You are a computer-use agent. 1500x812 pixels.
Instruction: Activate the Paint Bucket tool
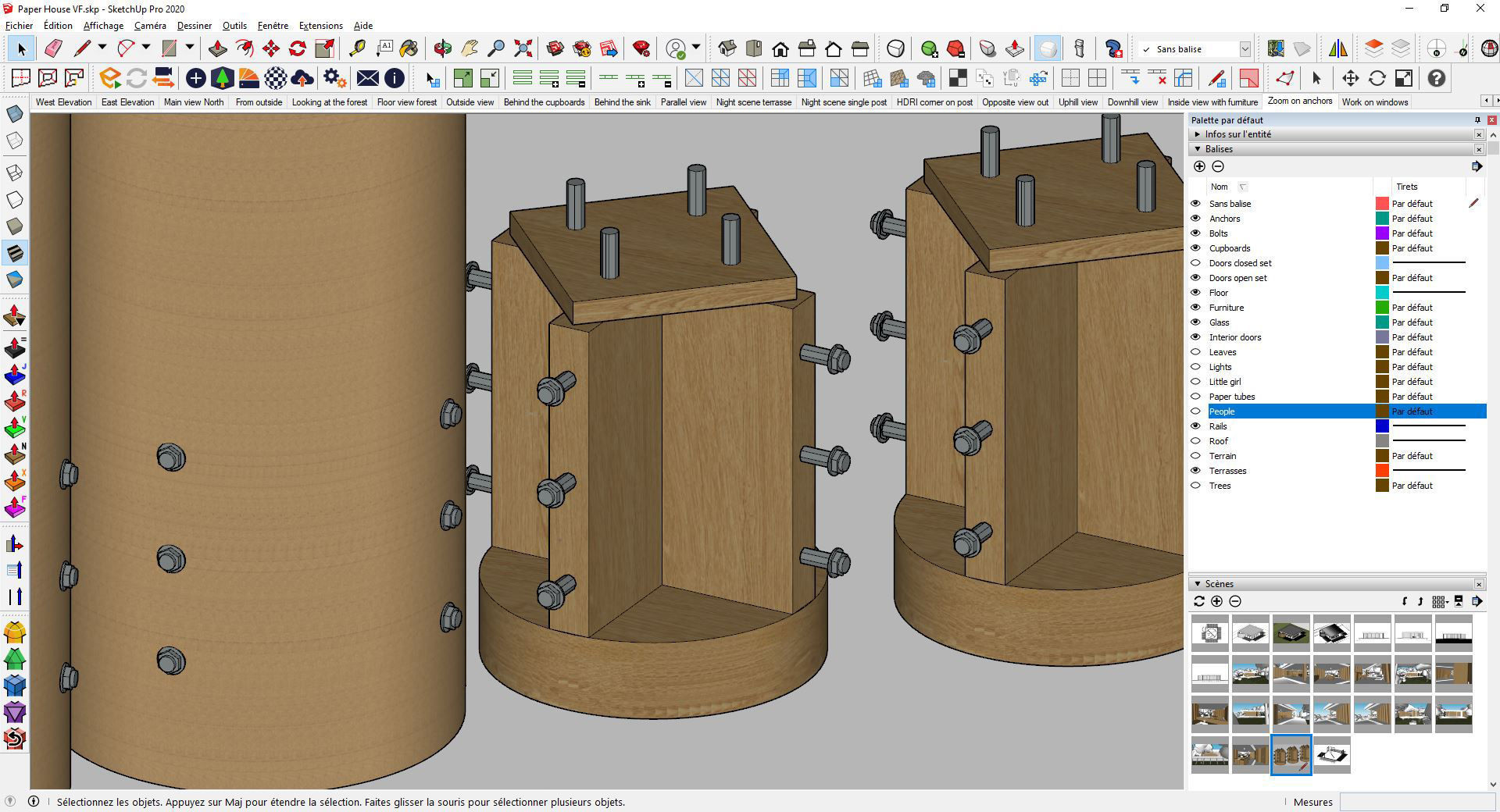point(409,48)
